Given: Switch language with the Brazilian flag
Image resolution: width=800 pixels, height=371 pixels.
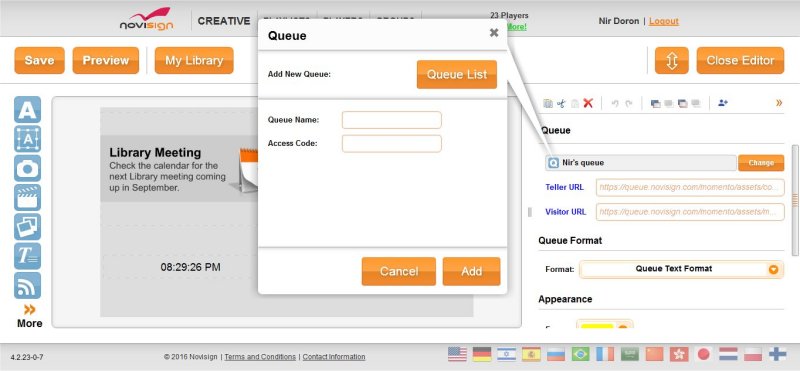Looking at the screenshot, I should tap(581, 354).
